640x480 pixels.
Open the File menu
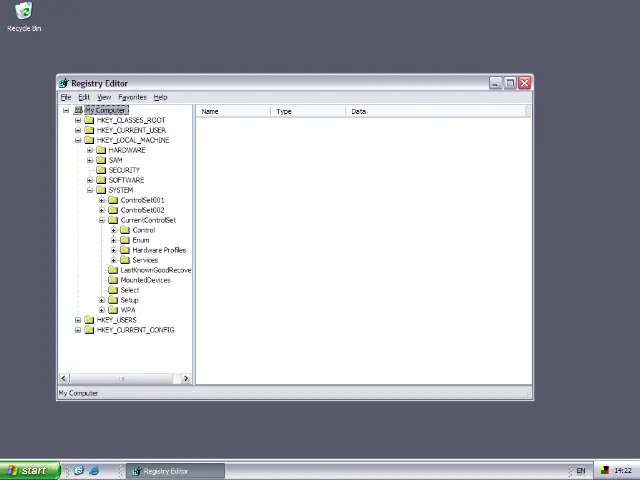point(66,97)
